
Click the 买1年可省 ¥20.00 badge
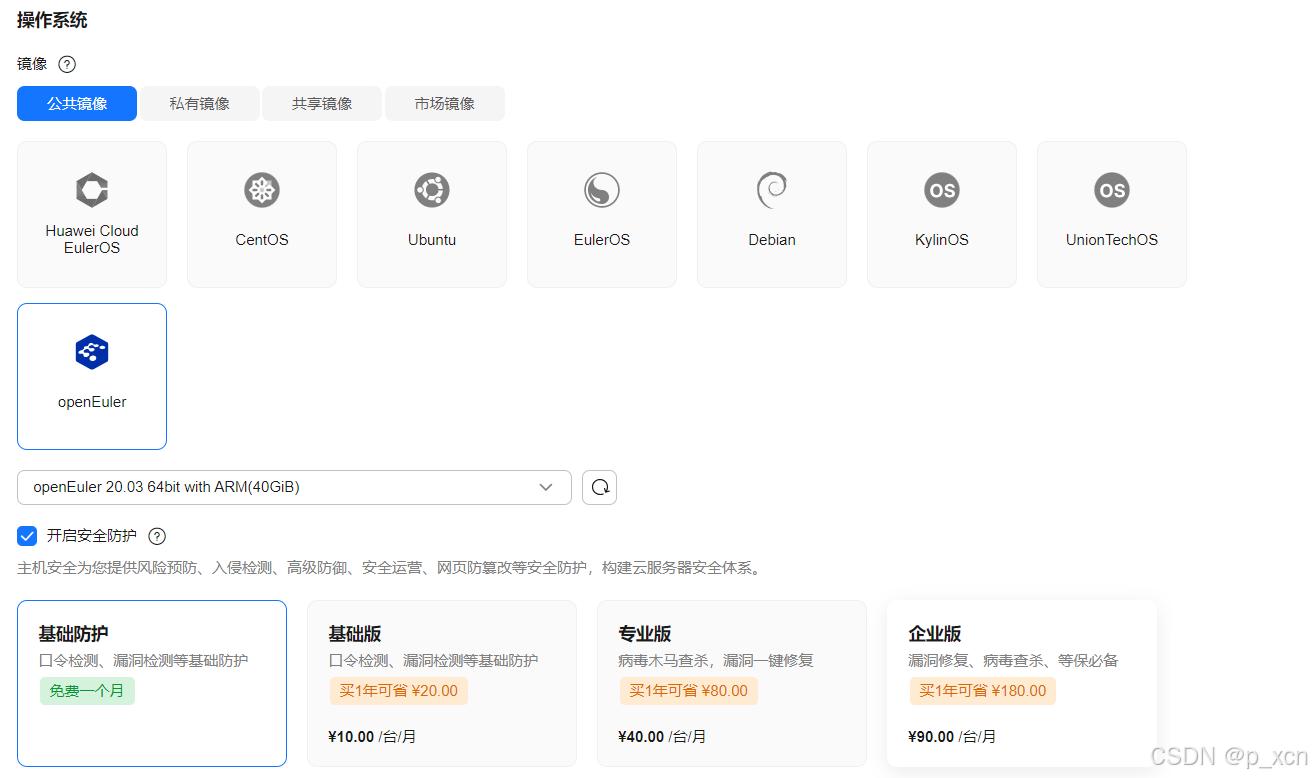398,691
